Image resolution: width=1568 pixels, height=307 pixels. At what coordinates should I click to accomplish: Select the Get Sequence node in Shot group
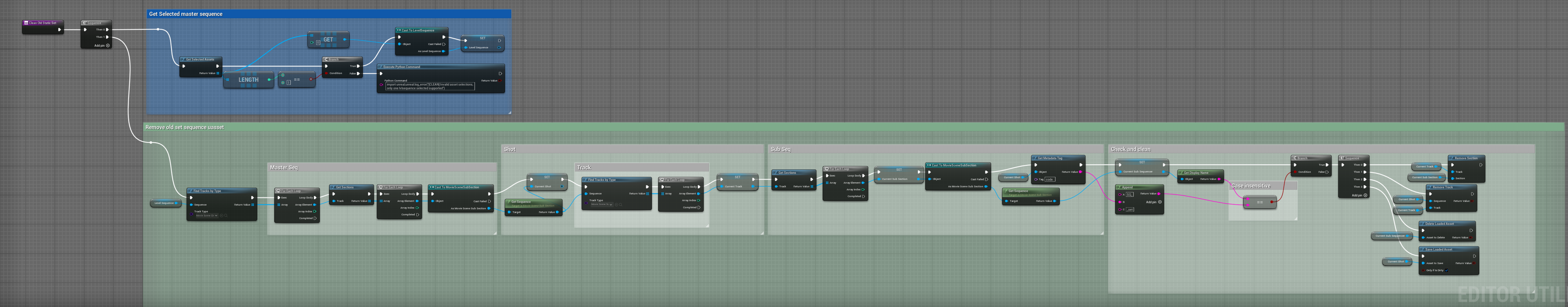(x=534, y=207)
